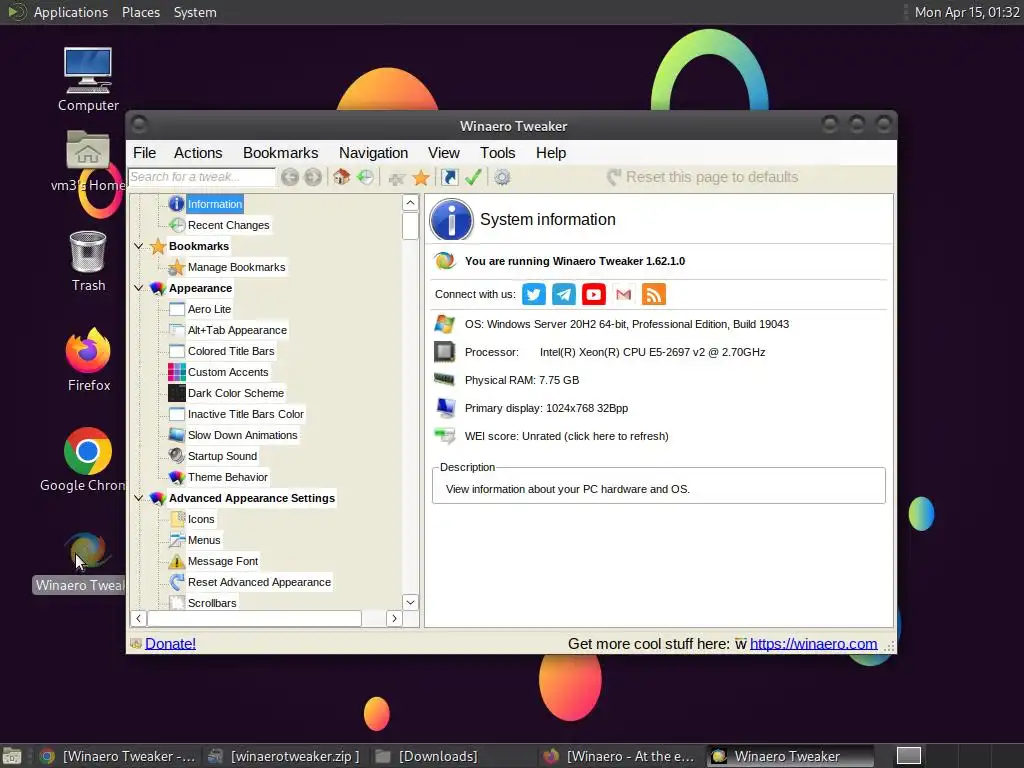Click Reset this page to defaults
This screenshot has height=768, width=1024.
[703, 177]
